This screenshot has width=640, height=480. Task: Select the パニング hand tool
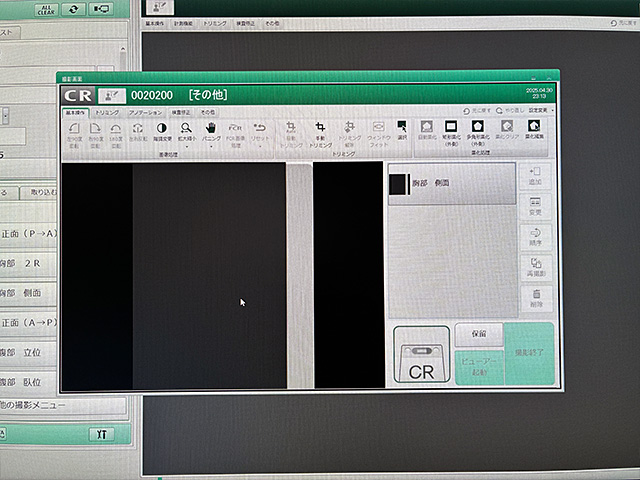(211, 132)
